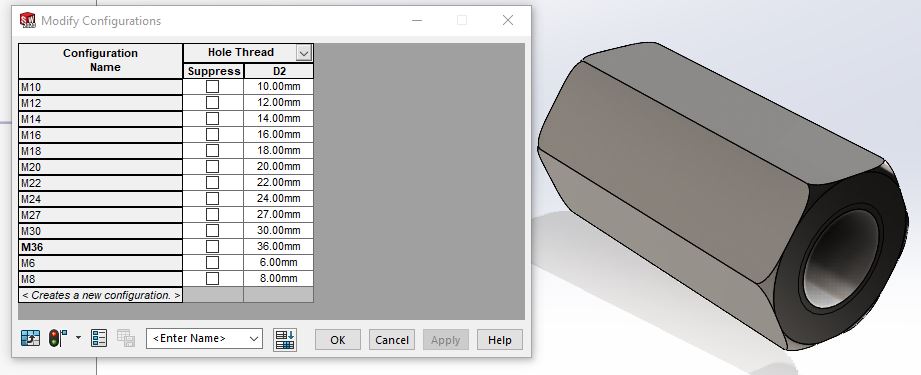This screenshot has width=921, height=375.
Task: Click the Apply button
Action: [446, 340]
